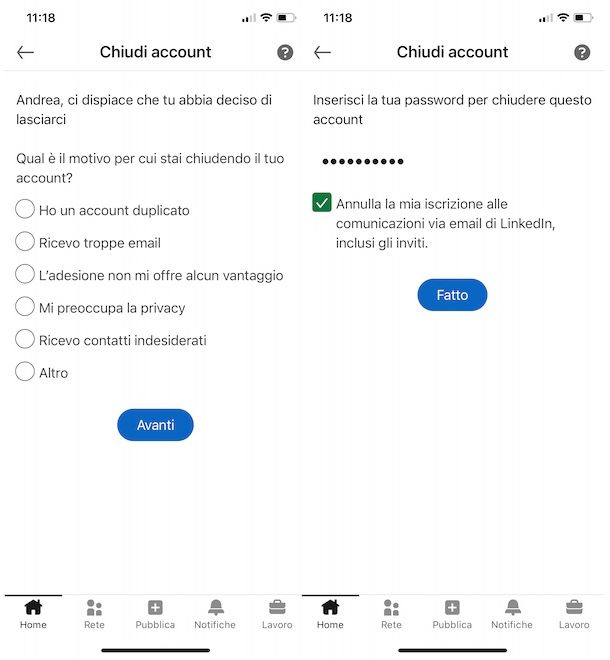
Task: Tap the Avanti button
Action: pyautogui.click(x=155, y=425)
